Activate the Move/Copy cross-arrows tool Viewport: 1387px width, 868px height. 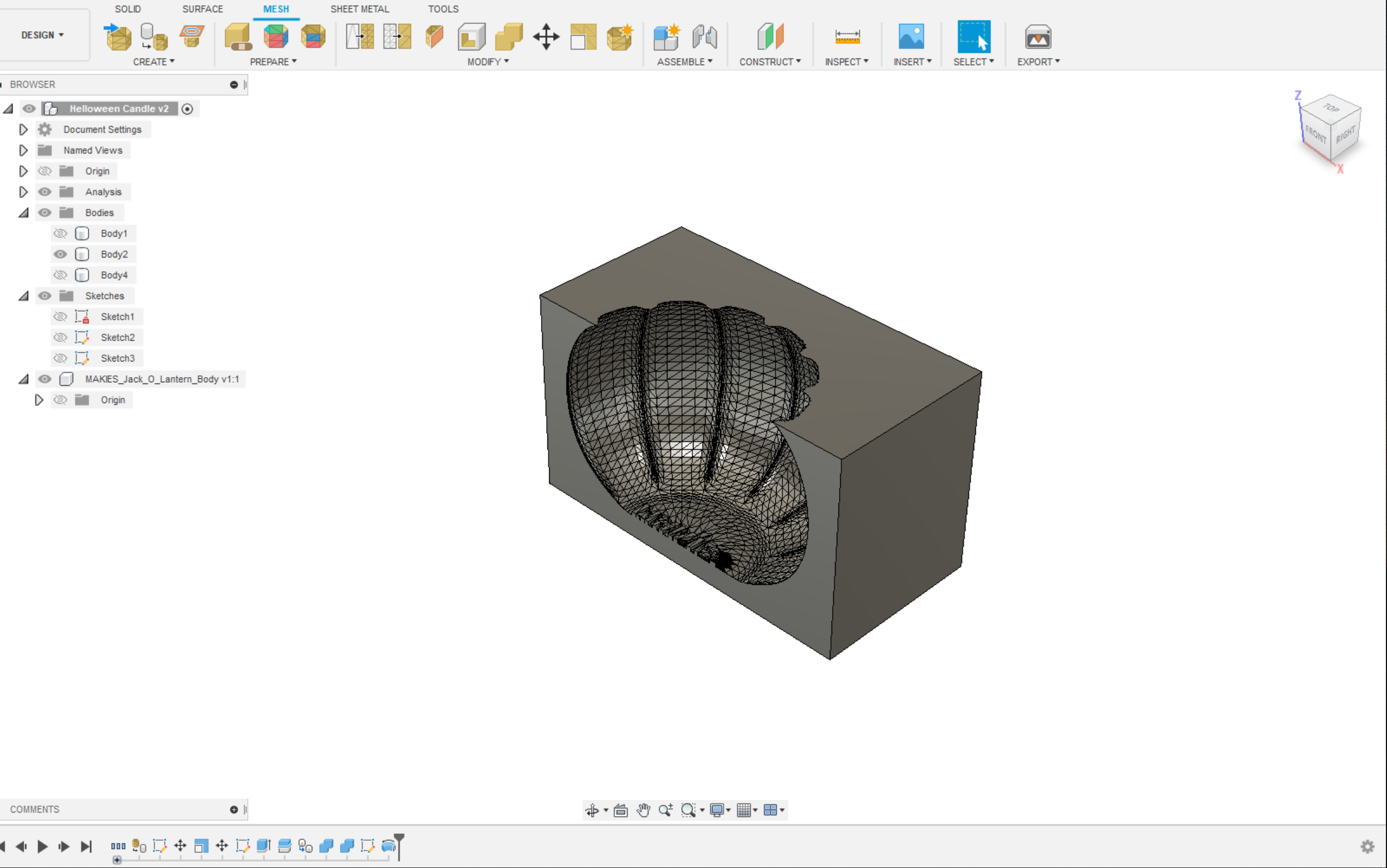546,37
